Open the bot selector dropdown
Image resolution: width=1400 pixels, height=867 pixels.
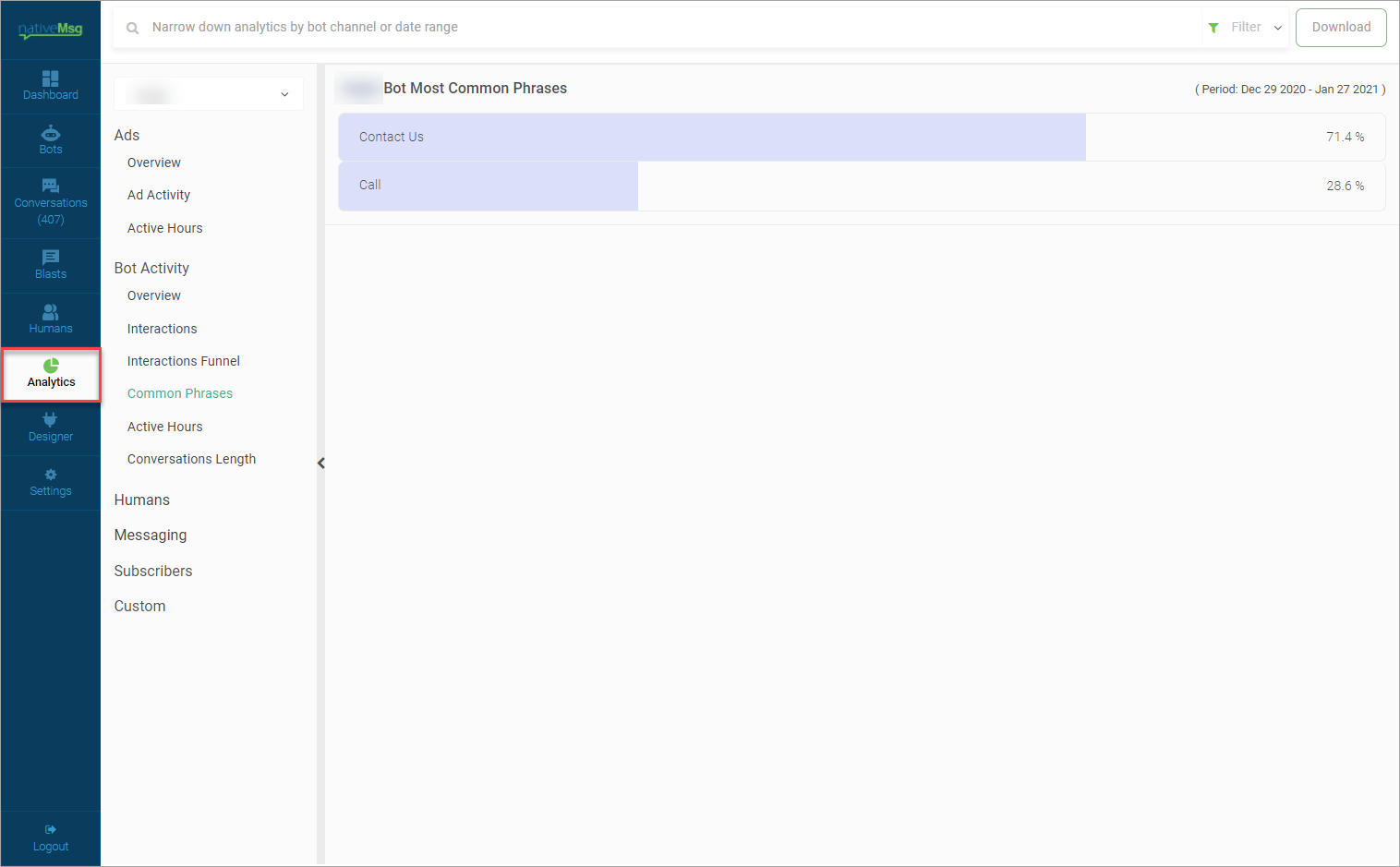pyautogui.click(x=209, y=94)
